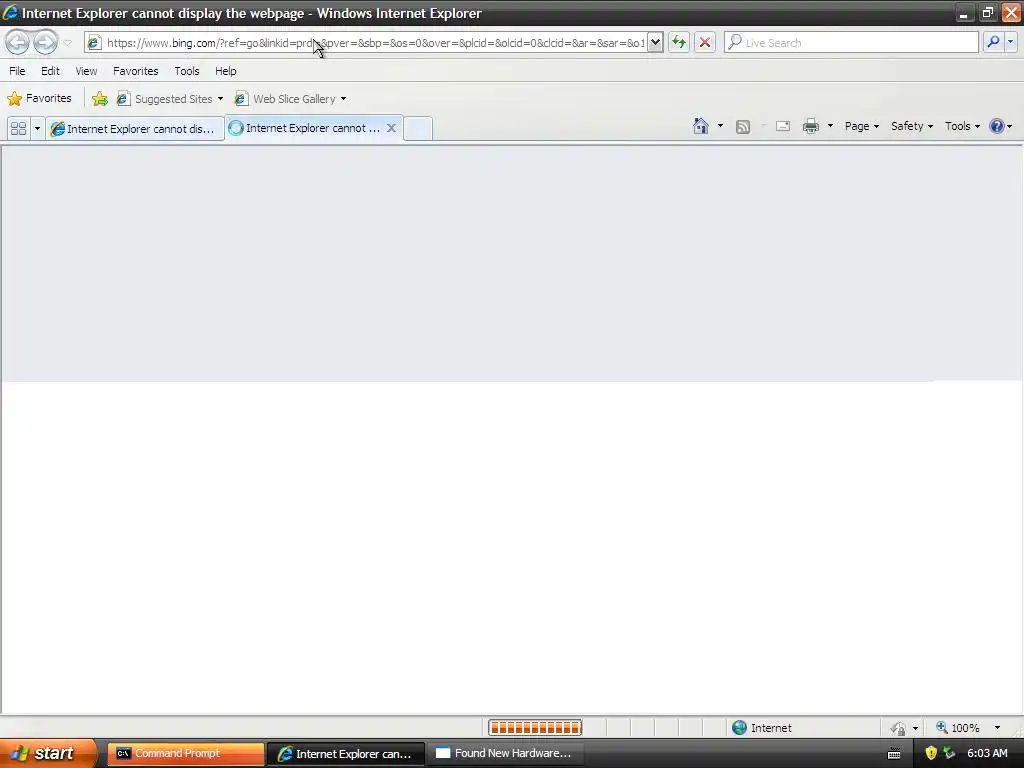The image size is (1024, 768).
Task: Click the green Refresh arrows icon
Action: [x=679, y=43]
